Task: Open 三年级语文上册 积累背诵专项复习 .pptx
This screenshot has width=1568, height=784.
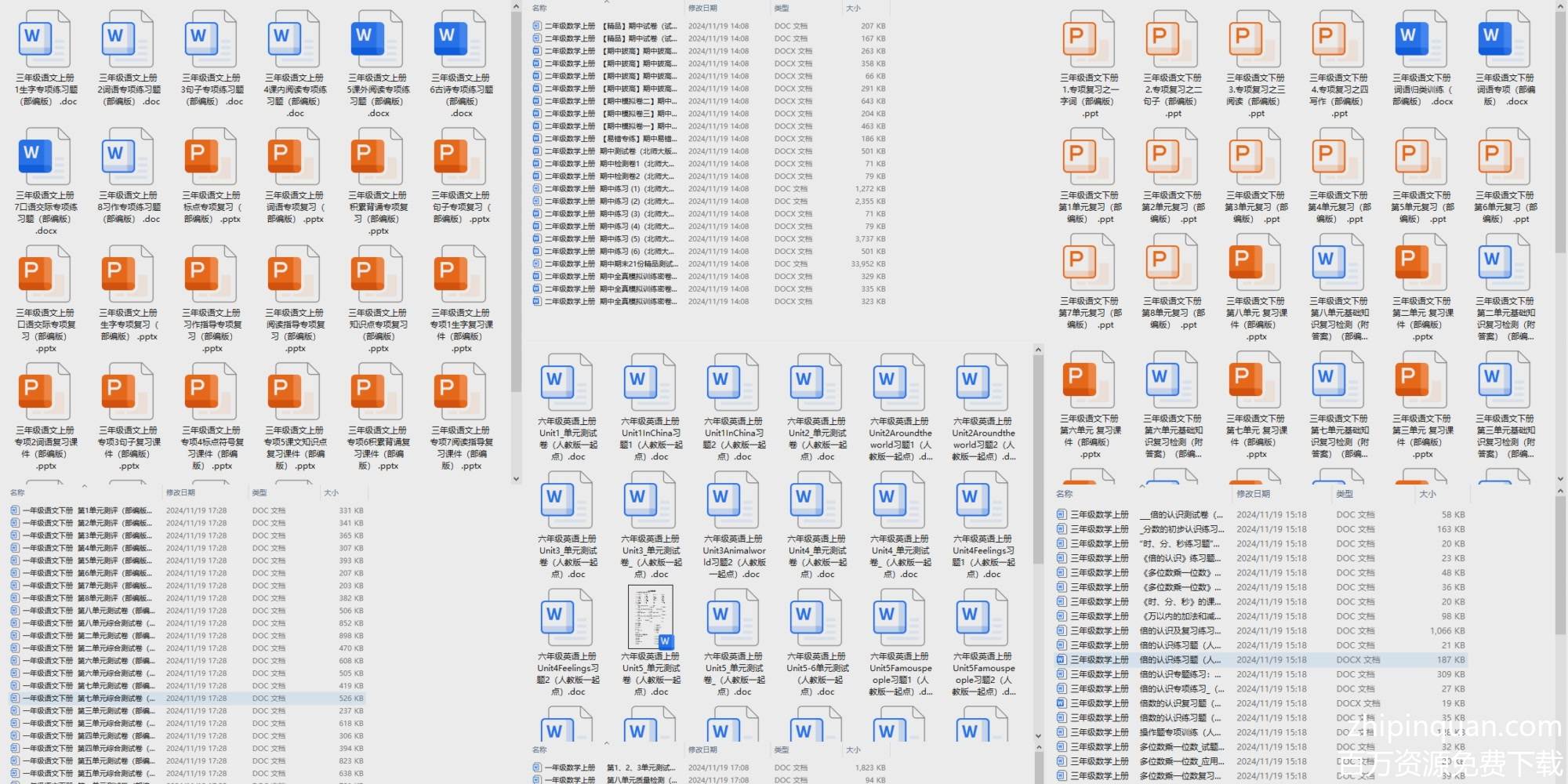Action: 379,182
